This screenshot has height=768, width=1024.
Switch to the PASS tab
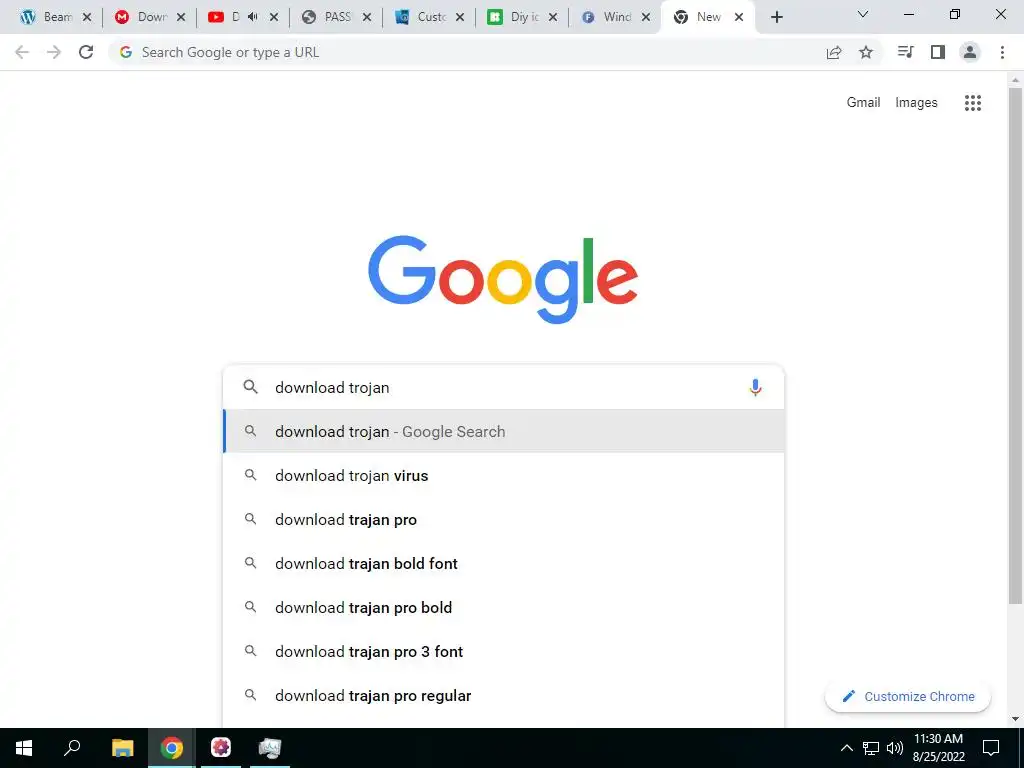336,17
